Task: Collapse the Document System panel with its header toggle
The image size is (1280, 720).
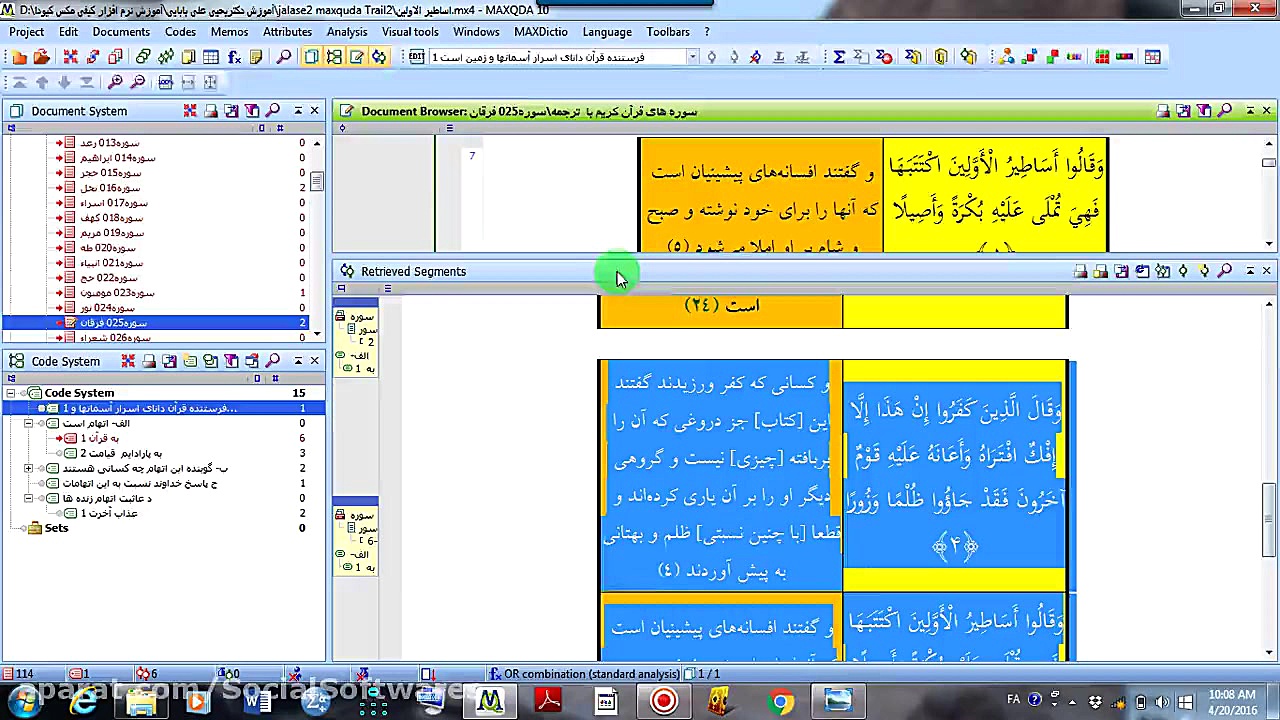Action: click(x=298, y=110)
